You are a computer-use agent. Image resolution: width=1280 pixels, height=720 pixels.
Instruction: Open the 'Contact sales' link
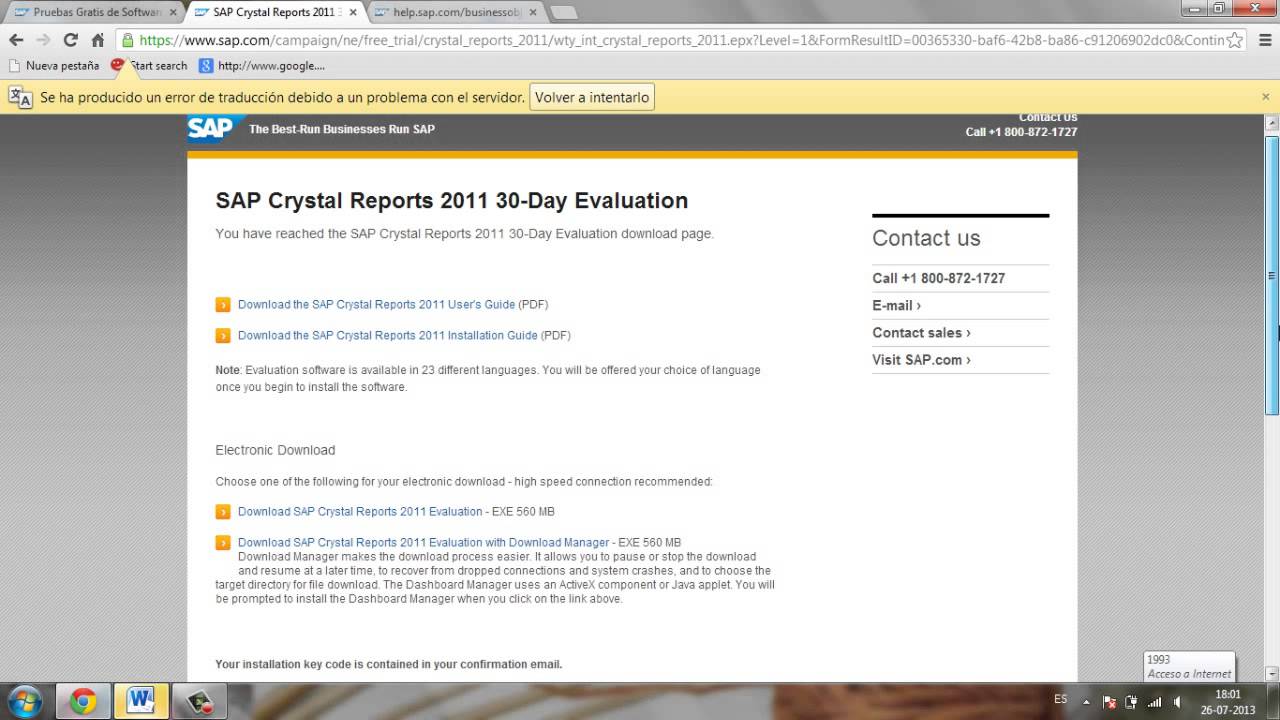point(921,332)
